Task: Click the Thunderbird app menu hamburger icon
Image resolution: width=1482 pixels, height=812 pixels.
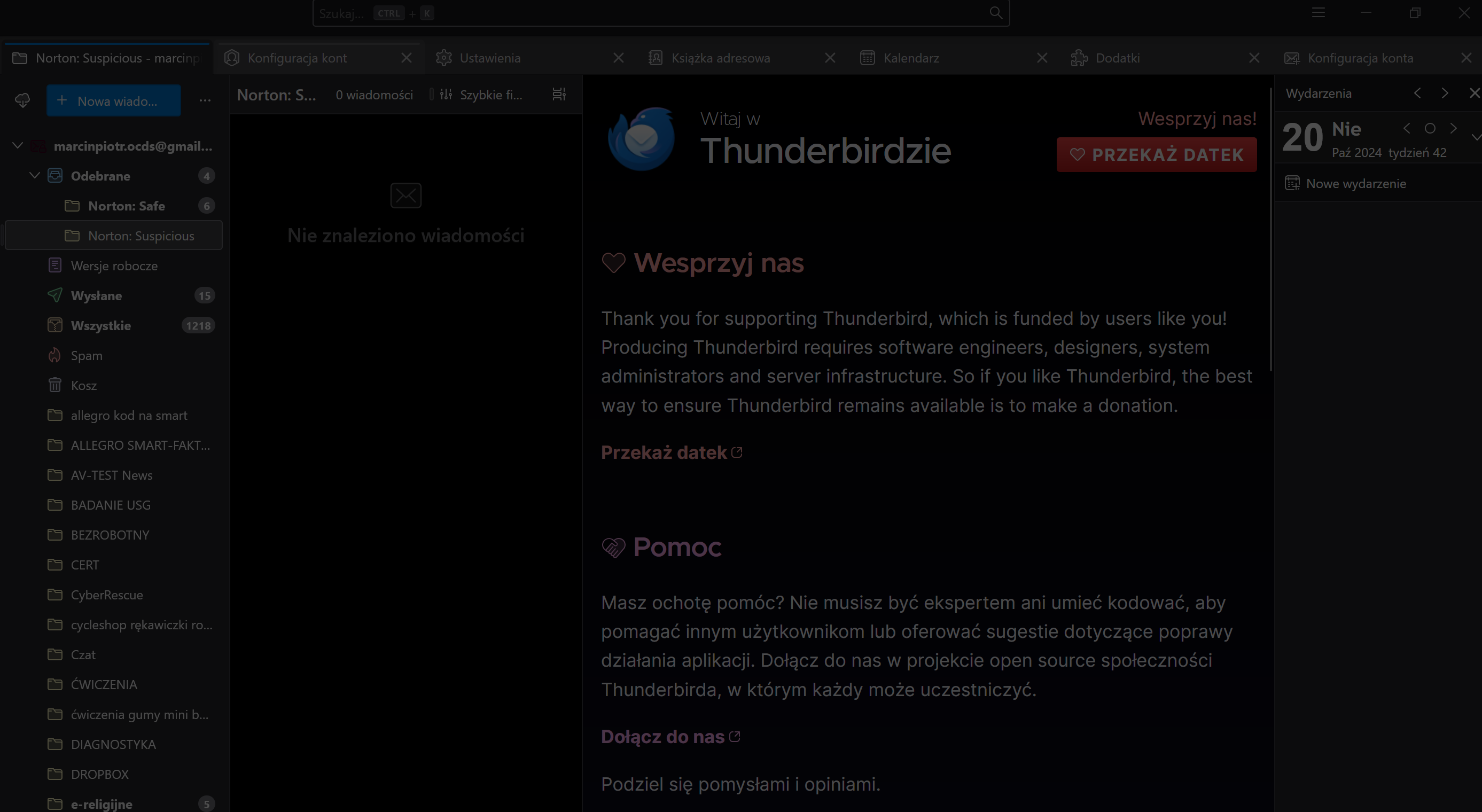Action: coord(1318,13)
